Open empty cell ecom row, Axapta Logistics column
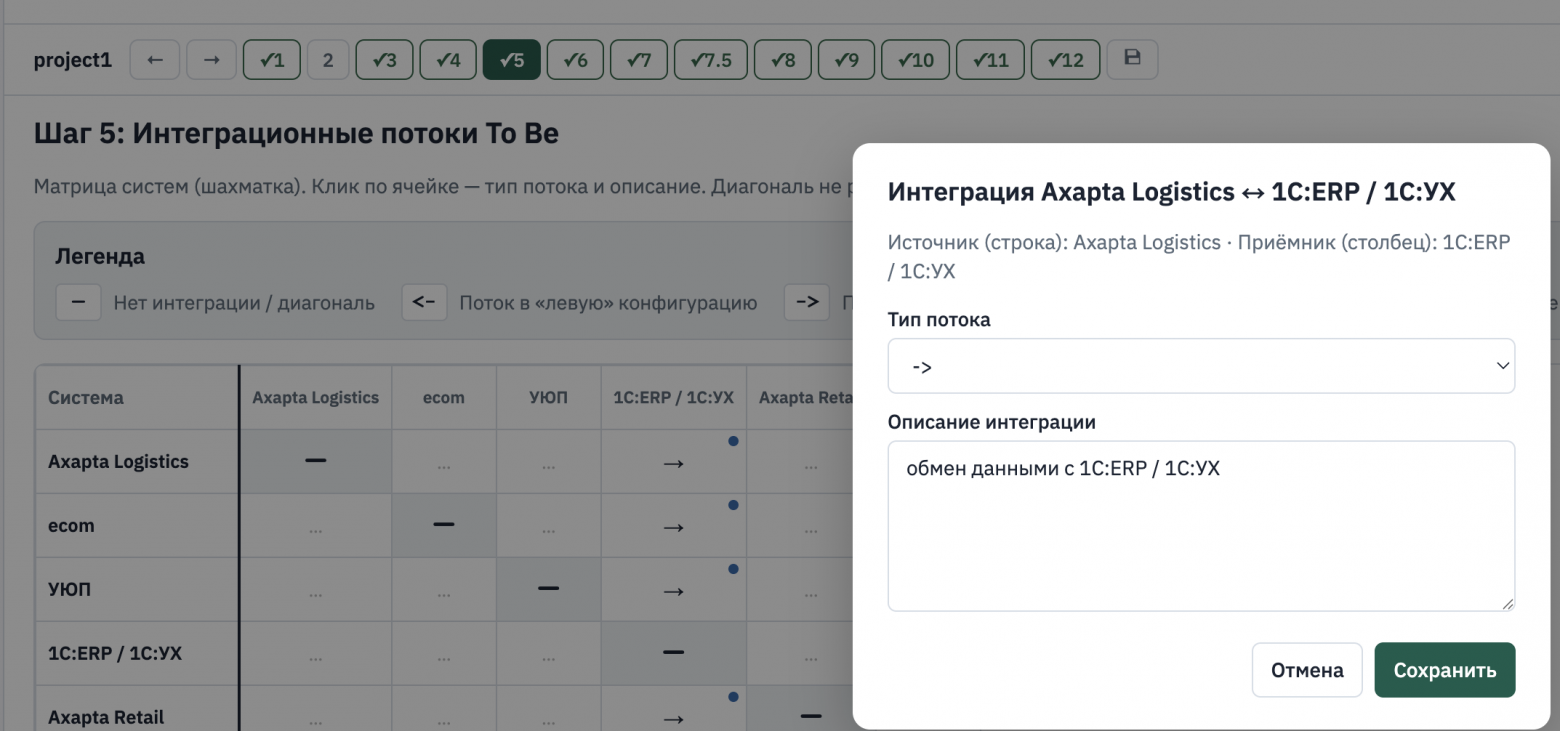This screenshot has width=1560, height=731. coord(316,526)
